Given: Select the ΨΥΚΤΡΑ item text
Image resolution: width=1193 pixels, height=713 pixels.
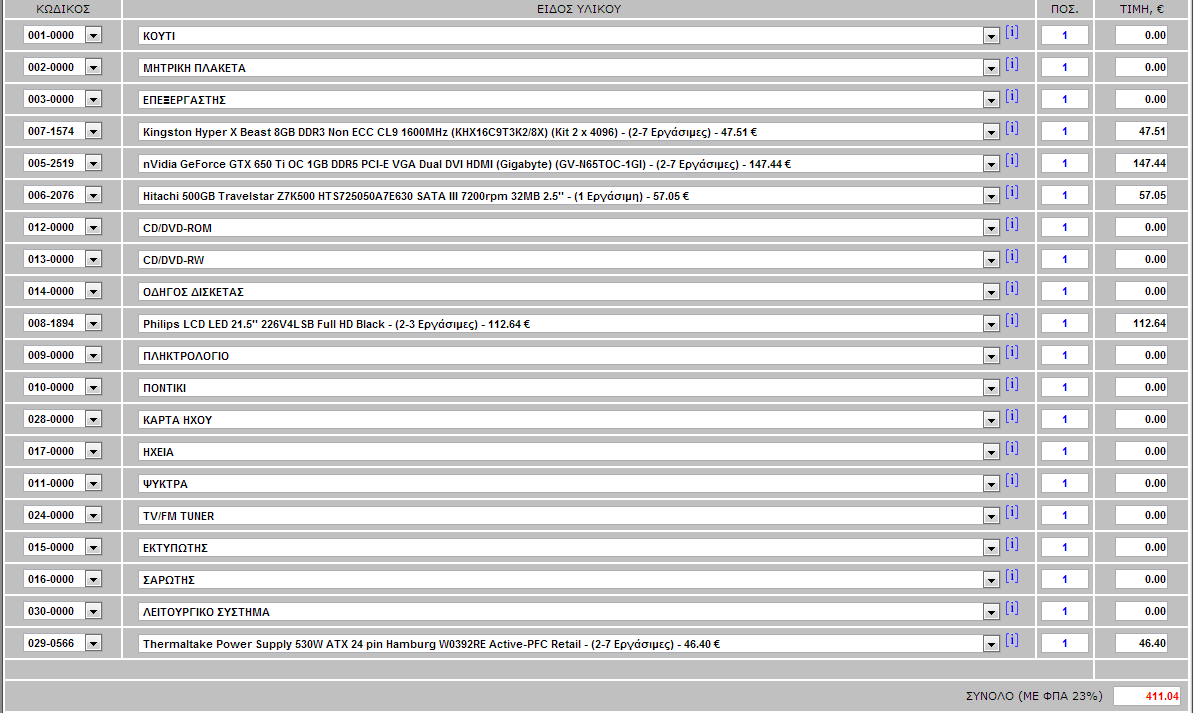Looking at the screenshot, I should (165, 484).
